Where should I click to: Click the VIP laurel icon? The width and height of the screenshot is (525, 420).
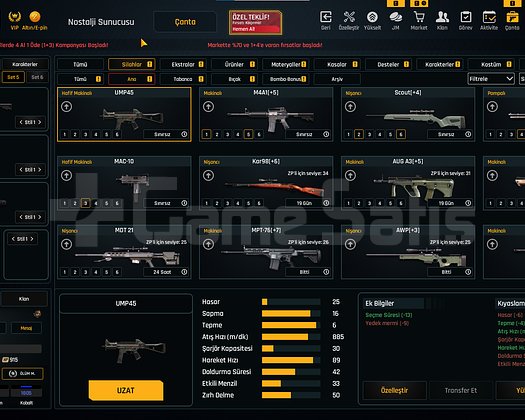coord(14,16)
